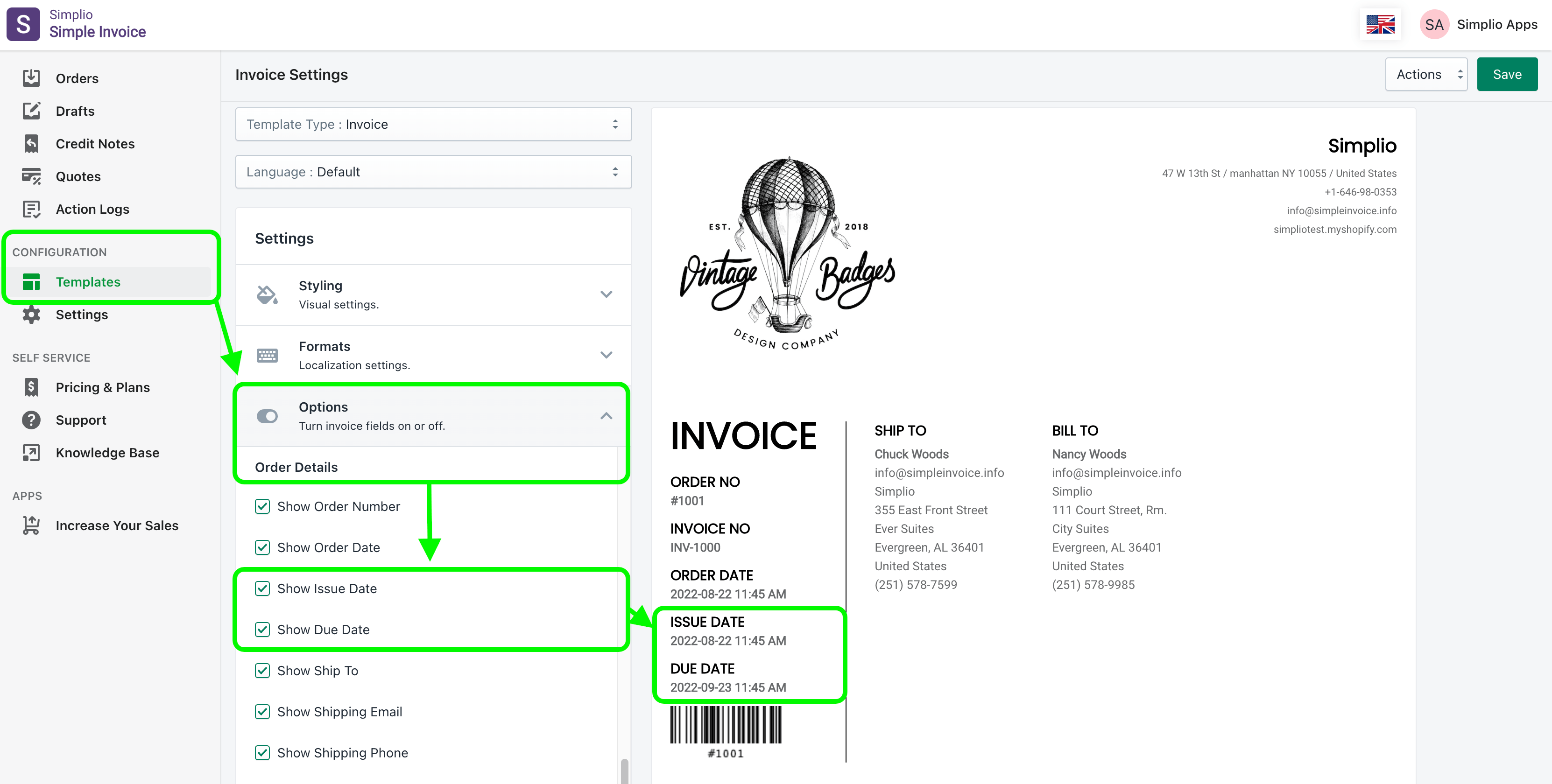The image size is (1552, 784).
Task: Open the Actions dropdown button
Action: click(1426, 75)
